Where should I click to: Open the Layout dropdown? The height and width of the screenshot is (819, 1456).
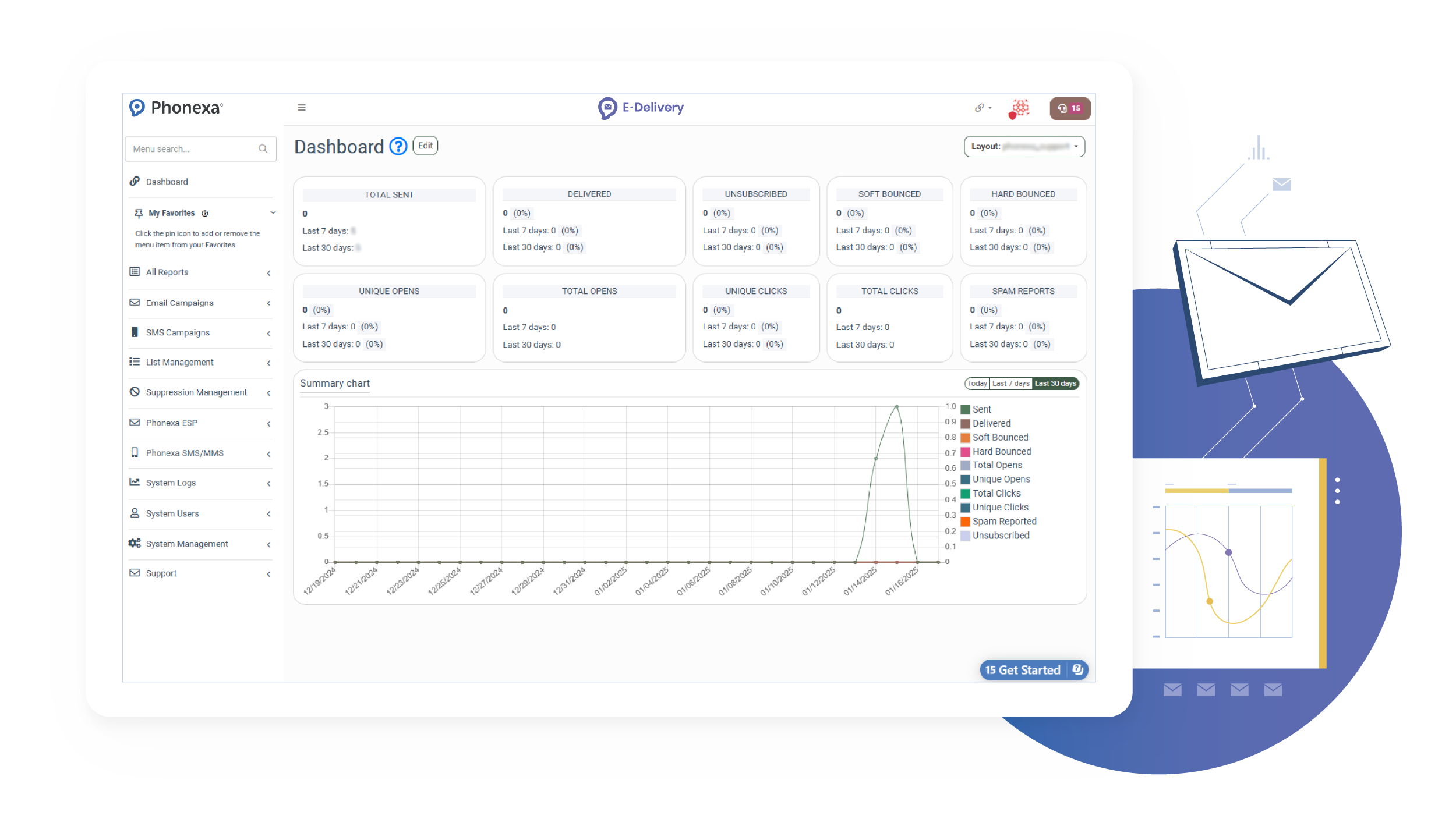[1024, 147]
